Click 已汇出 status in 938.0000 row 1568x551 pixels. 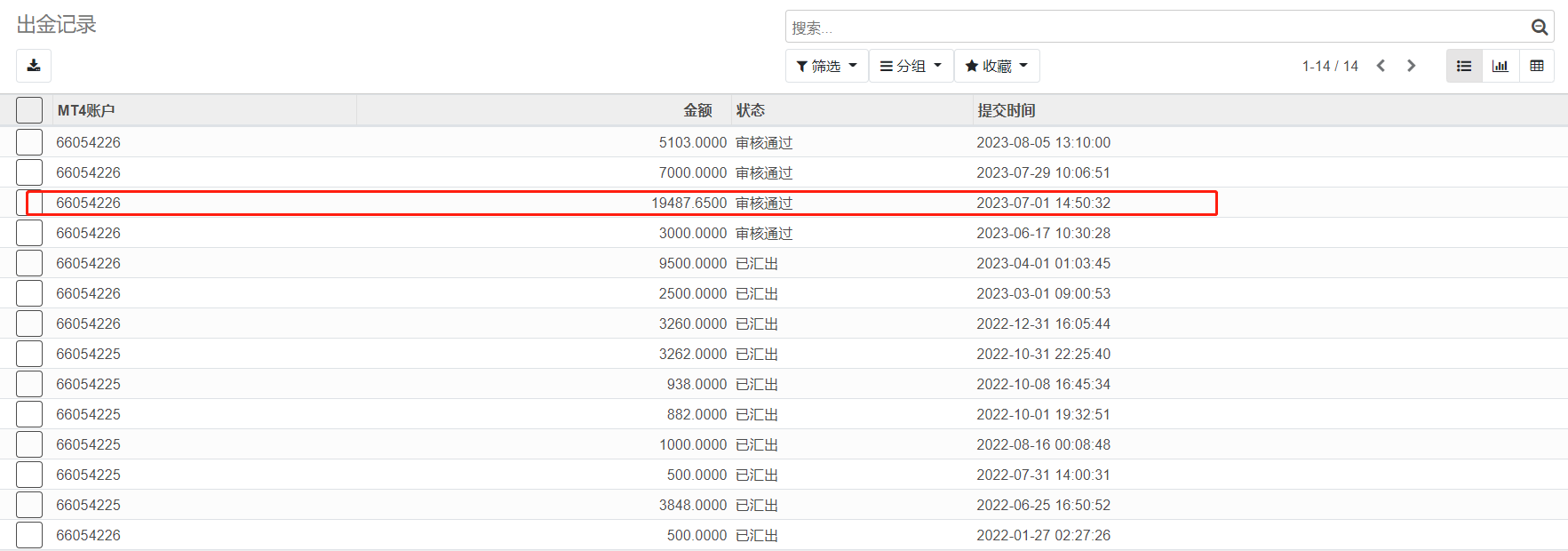click(x=757, y=384)
